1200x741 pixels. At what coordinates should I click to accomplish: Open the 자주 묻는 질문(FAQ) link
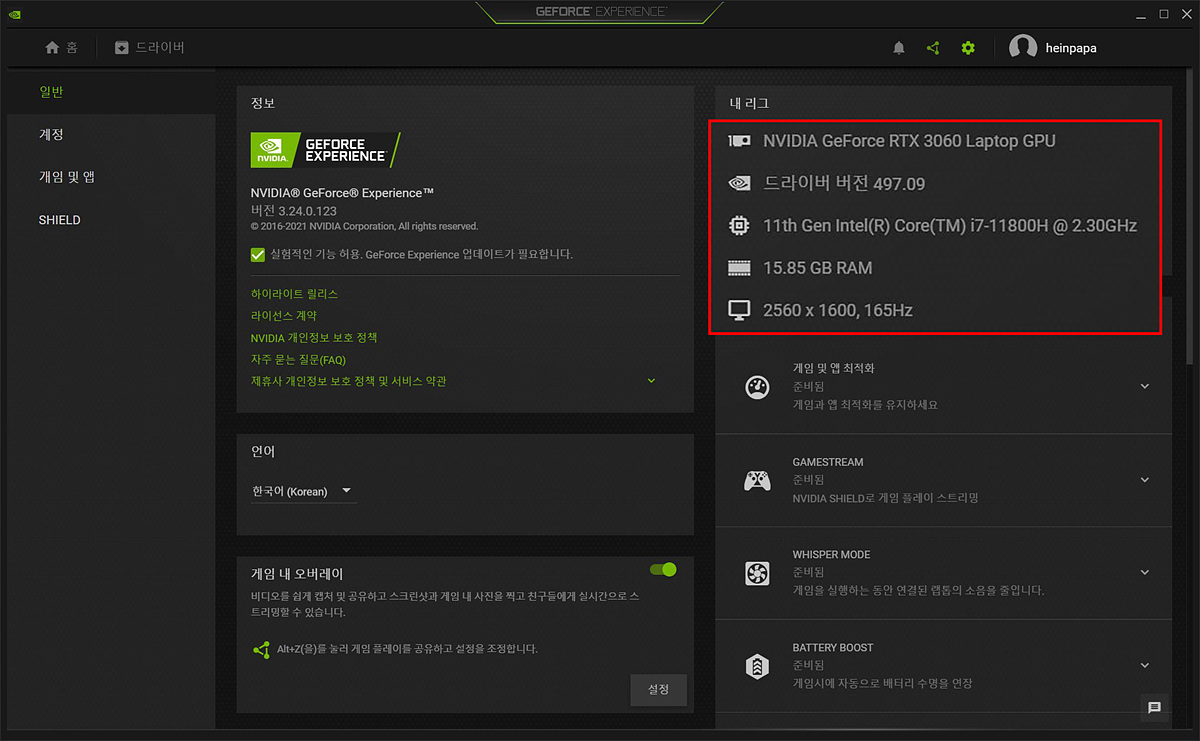point(298,360)
